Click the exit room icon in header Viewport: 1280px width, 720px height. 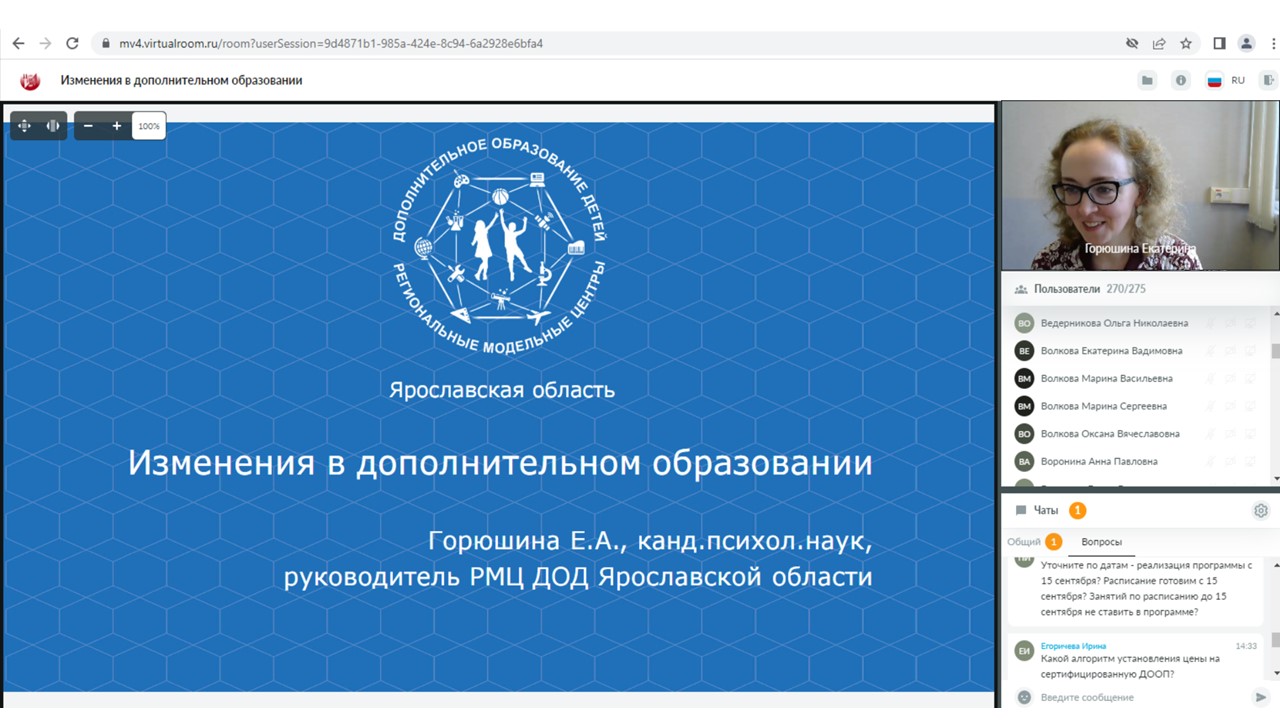1269,81
